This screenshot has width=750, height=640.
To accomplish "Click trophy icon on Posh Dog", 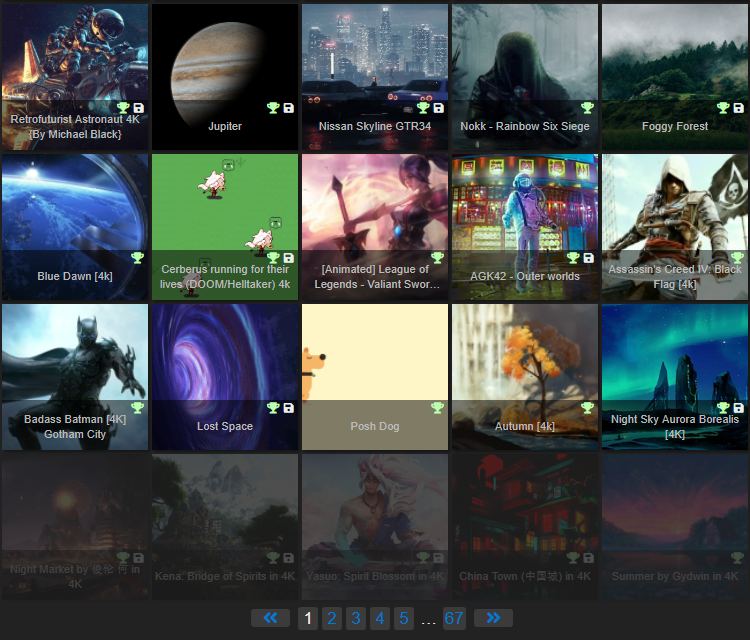I will point(438,408).
